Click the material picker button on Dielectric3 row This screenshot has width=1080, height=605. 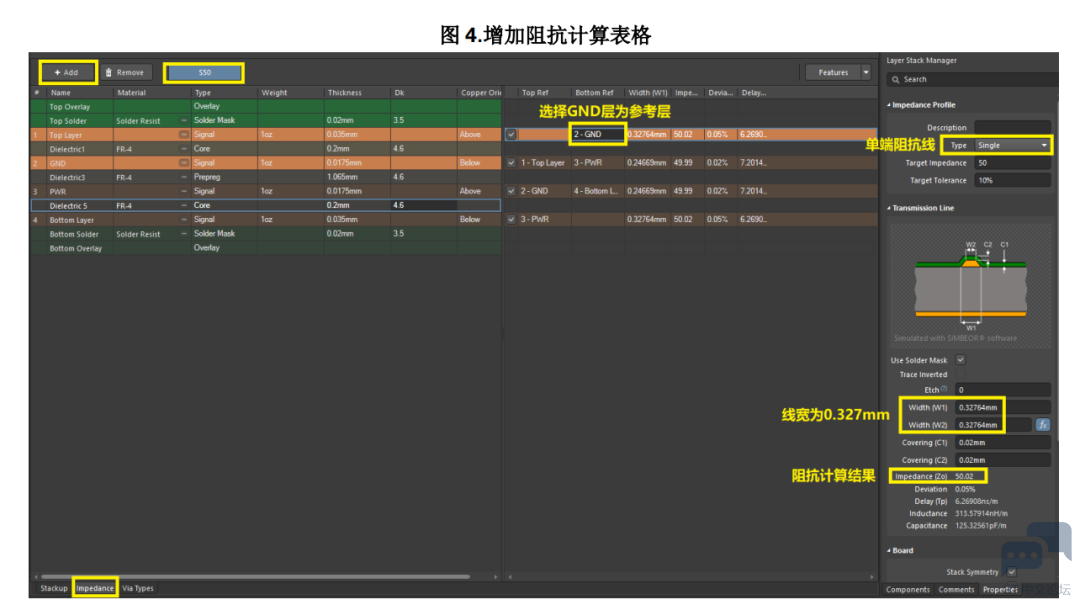coord(184,177)
